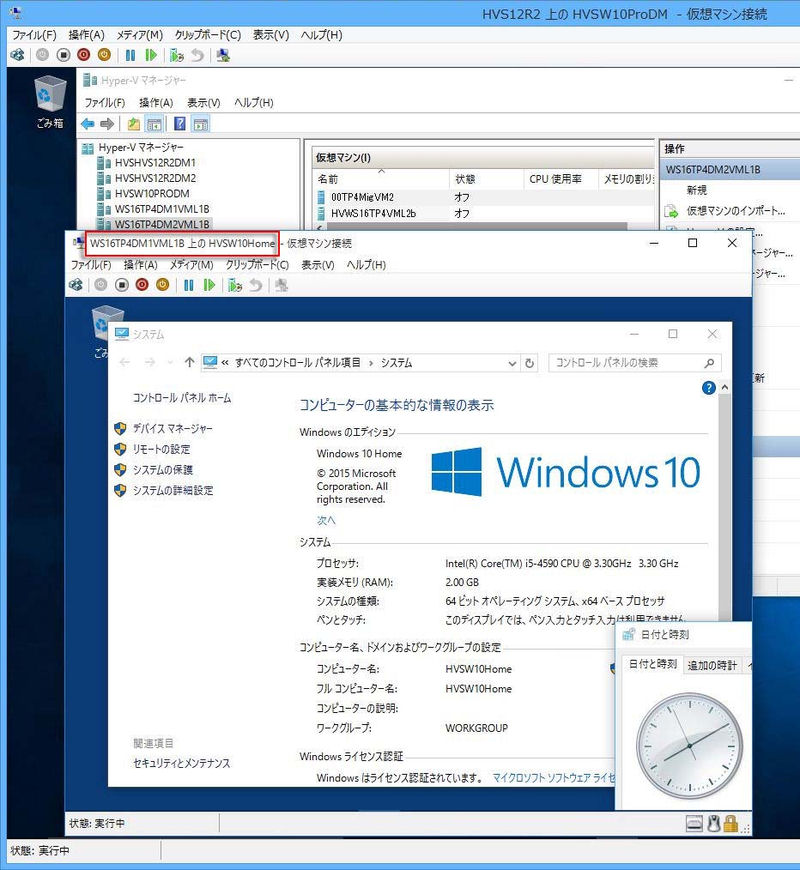Pause the HVSW10Home virtual machine

click(x=189, y=285)
